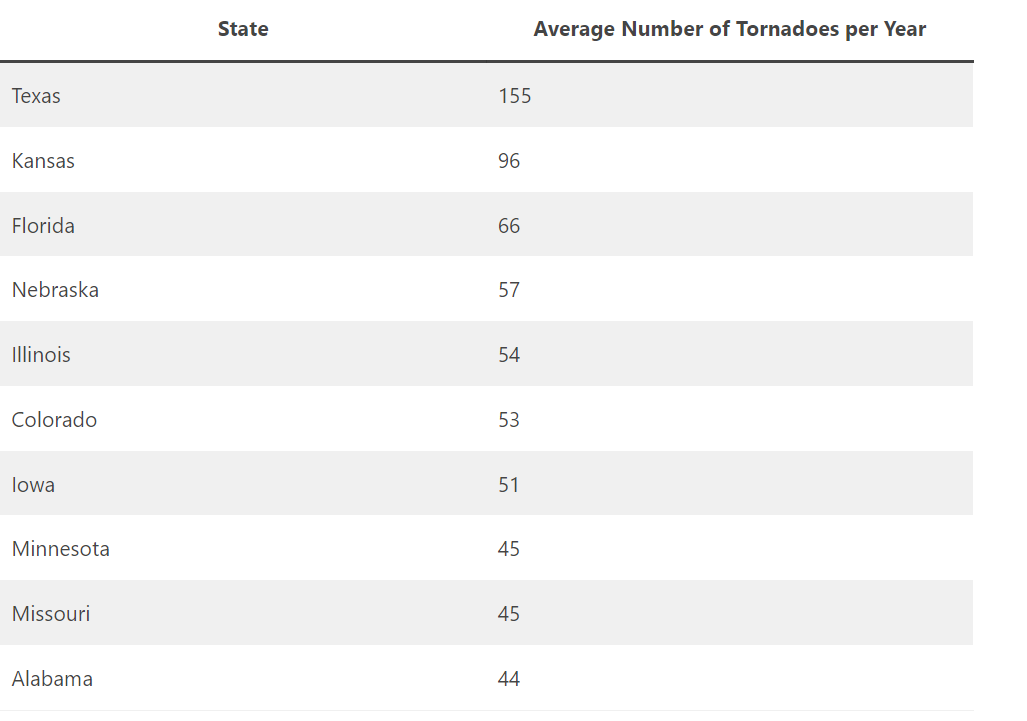This screenshot has width=1027, height=721.
Task: Click the State column header
Action: coord(243,29)
